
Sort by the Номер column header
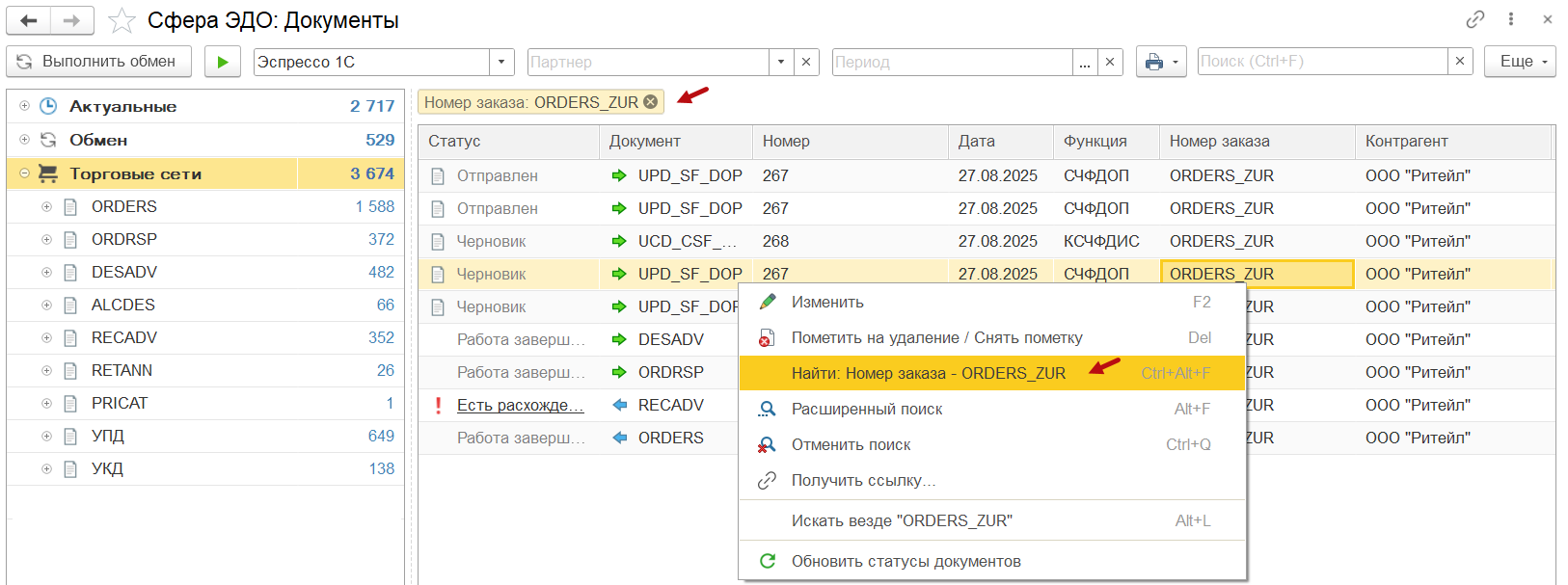(851, 141)
